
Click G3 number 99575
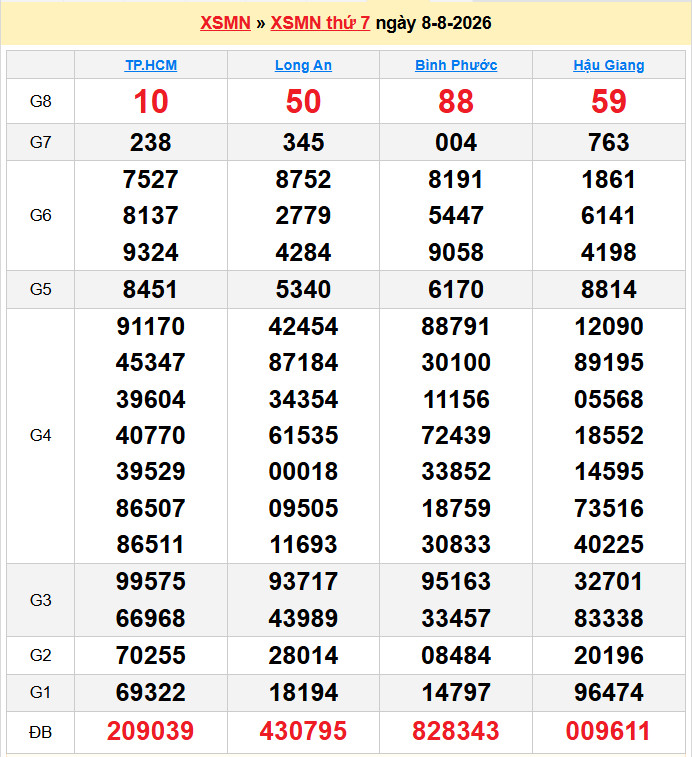(x=151, y=581)
